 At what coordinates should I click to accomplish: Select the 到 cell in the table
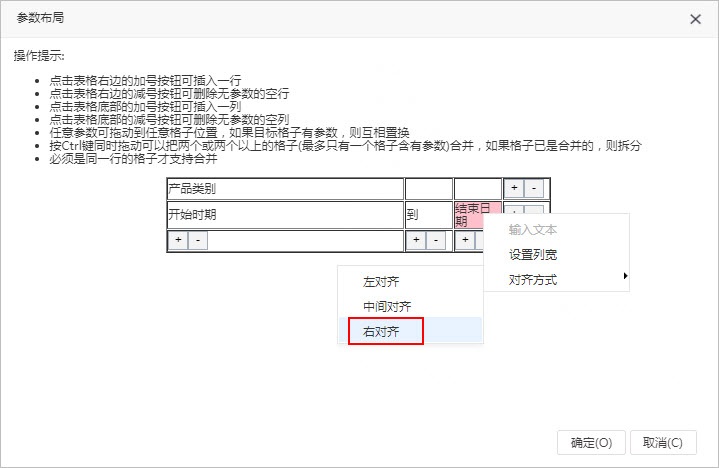pyautogui.click(x=429, y=215)
